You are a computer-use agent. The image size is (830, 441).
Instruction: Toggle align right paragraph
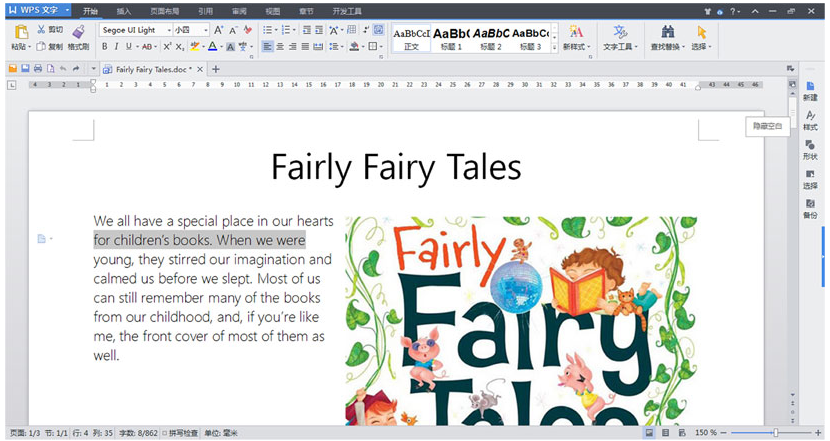pos(293,47)
